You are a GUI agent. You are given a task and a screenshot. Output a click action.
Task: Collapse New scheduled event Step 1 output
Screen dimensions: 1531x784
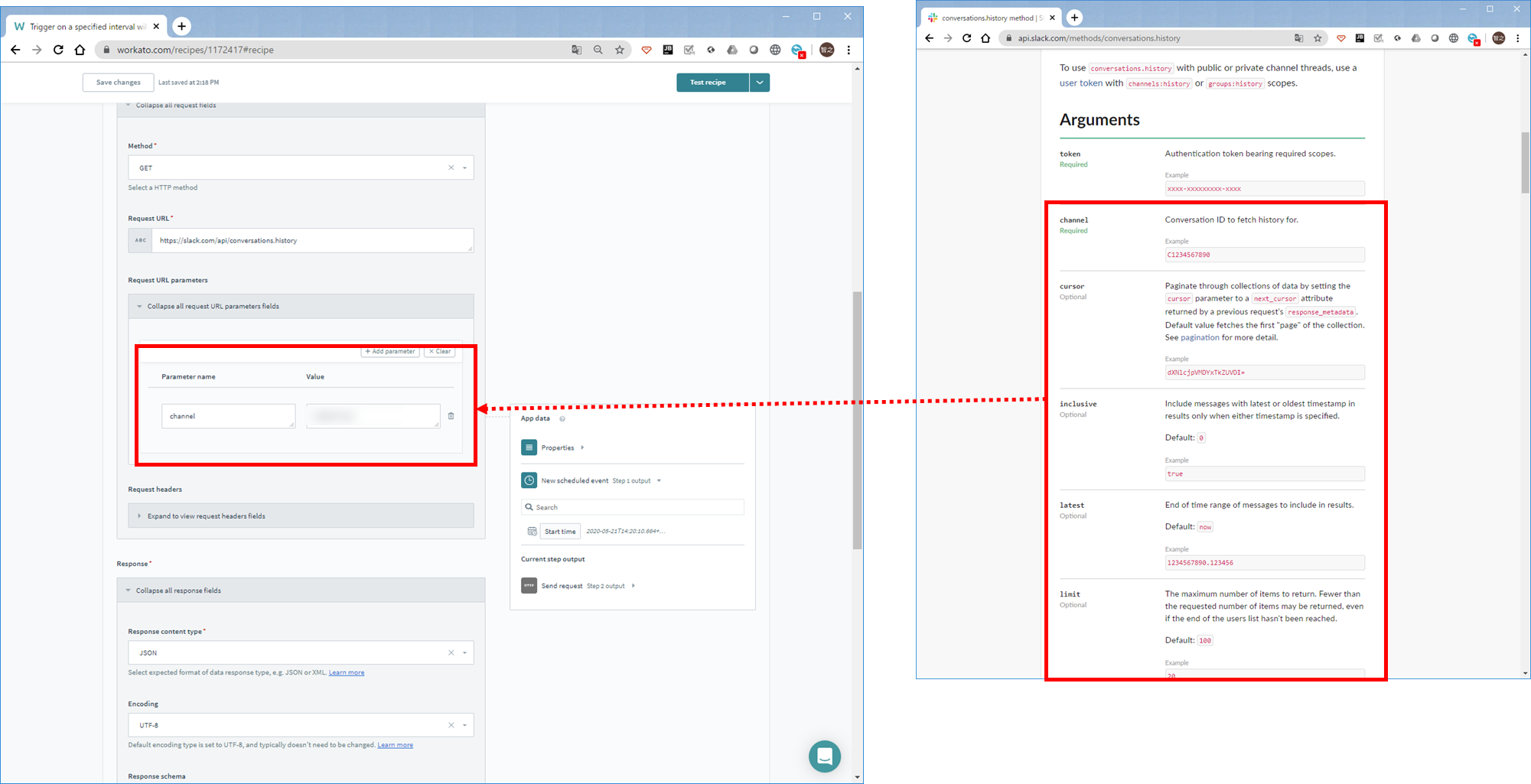coord(659,480)
